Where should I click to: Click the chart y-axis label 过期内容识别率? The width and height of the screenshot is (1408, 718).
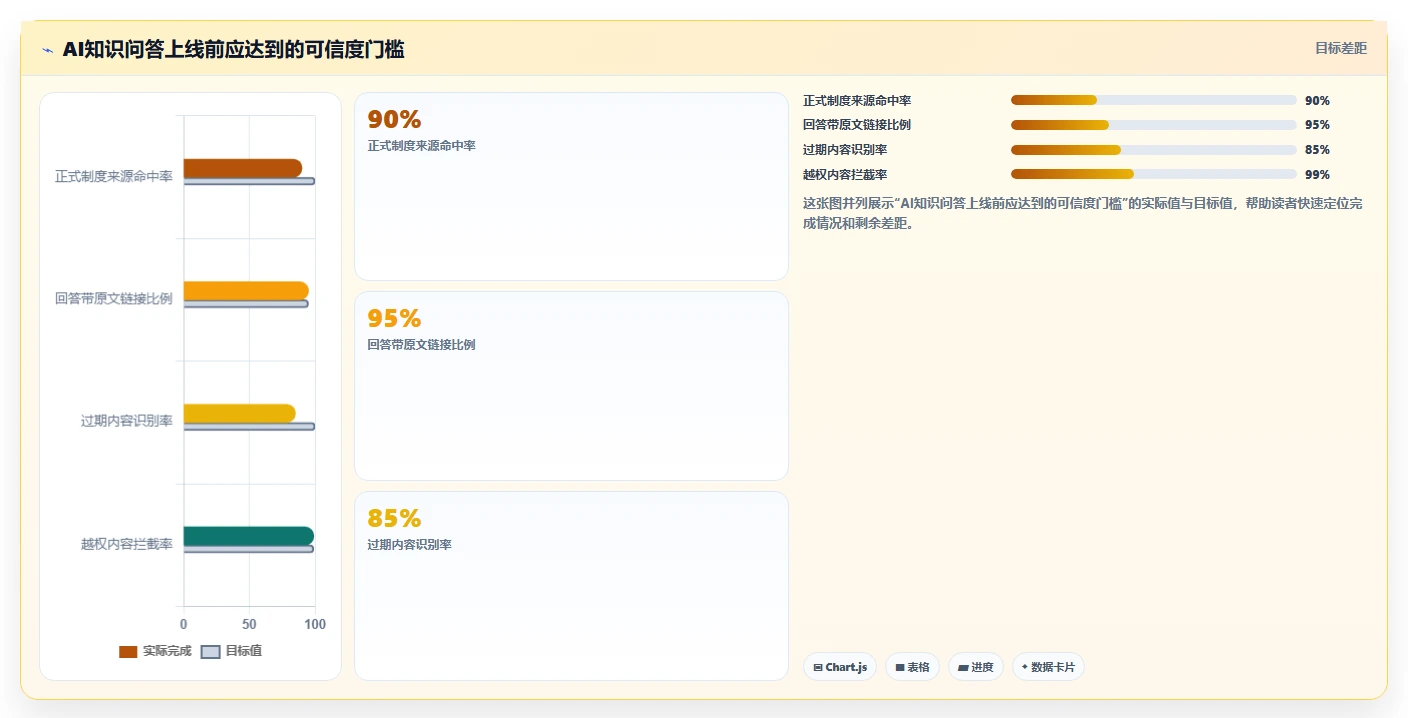tap(127, 421)
